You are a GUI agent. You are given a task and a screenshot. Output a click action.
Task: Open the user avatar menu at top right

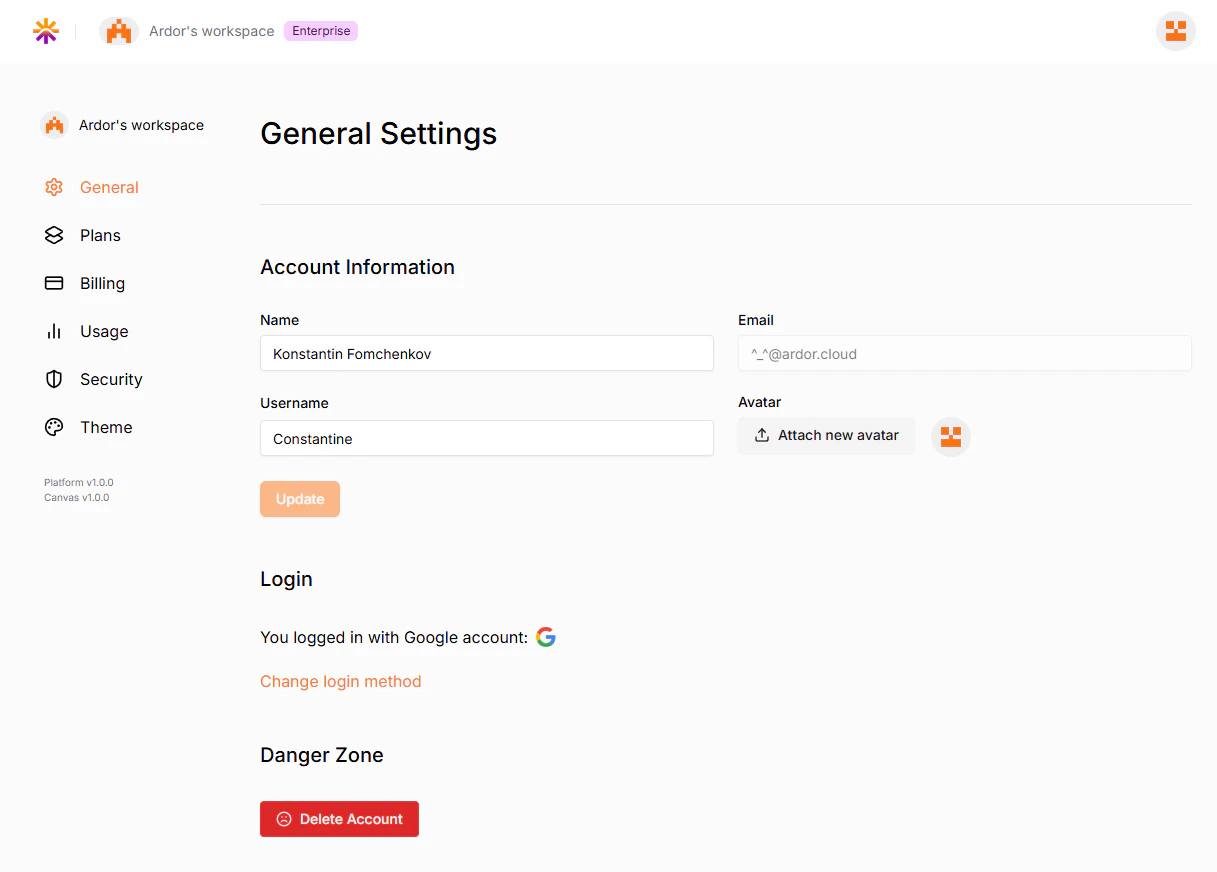coord(1176,31)
